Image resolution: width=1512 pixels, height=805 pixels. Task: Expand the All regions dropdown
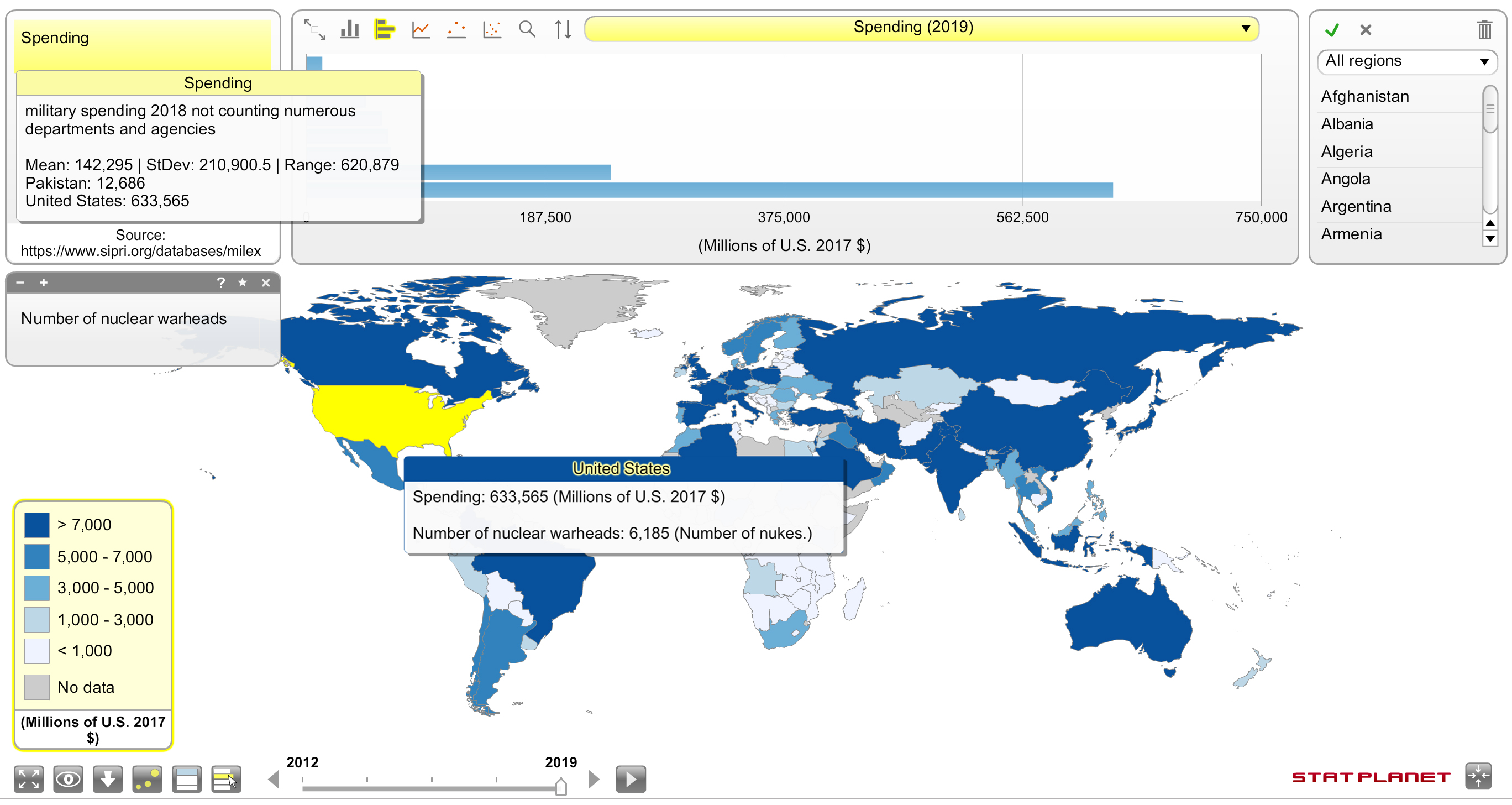pyautogui.click(x=1406, y=61)
